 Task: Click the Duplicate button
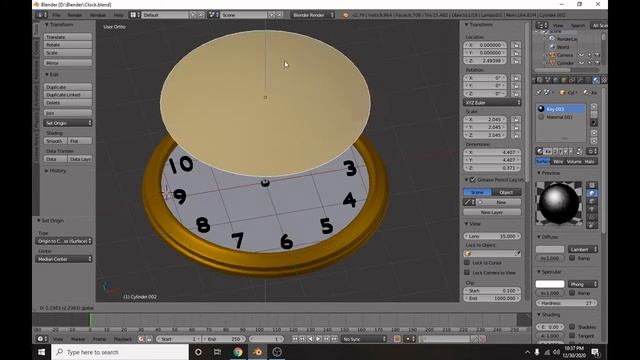click(x=67, y=87)
